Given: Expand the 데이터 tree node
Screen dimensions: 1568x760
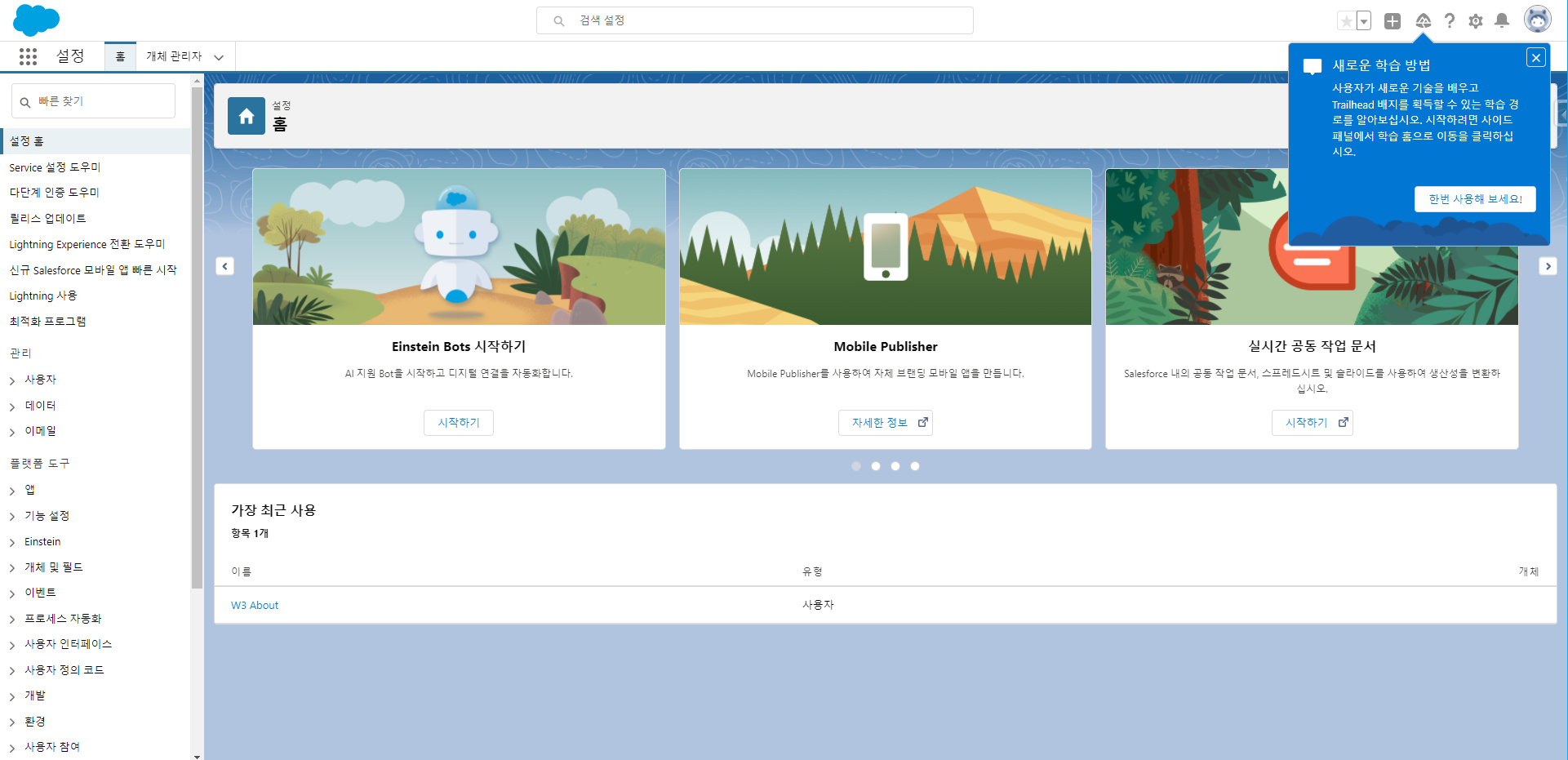Looking at the screenshot, I should 12,407.
